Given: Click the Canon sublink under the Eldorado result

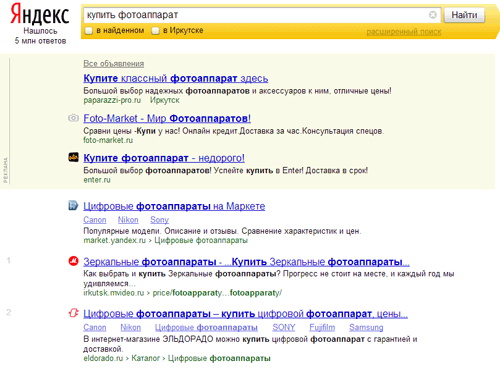Looking at the screenshot, I should pyautogui.click(x=95, y=327).
